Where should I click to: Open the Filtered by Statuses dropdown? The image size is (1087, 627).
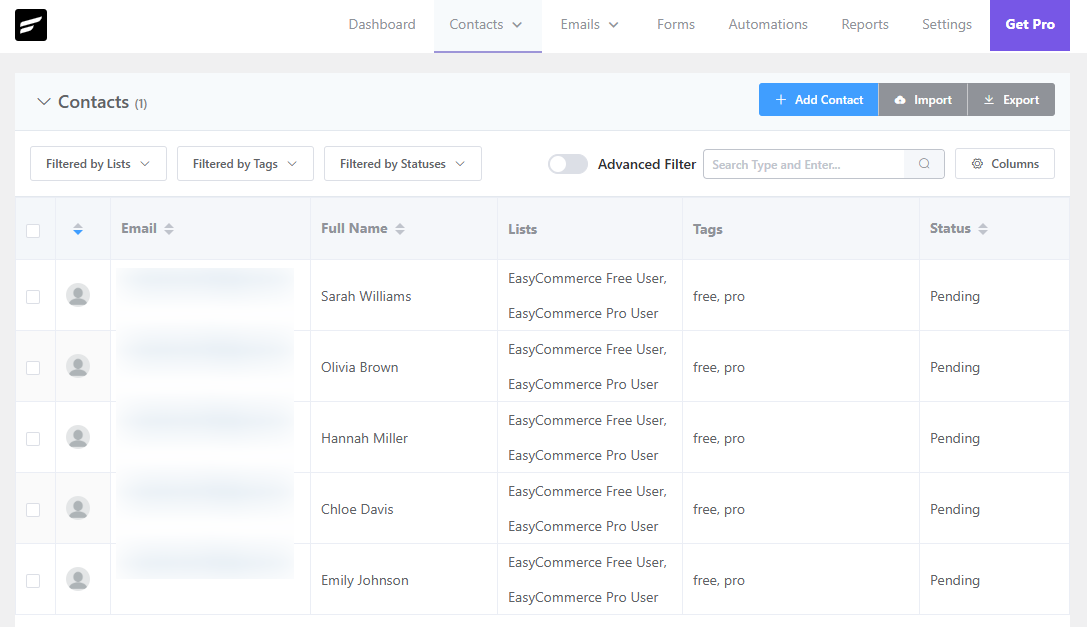click(x=402, y=163)
